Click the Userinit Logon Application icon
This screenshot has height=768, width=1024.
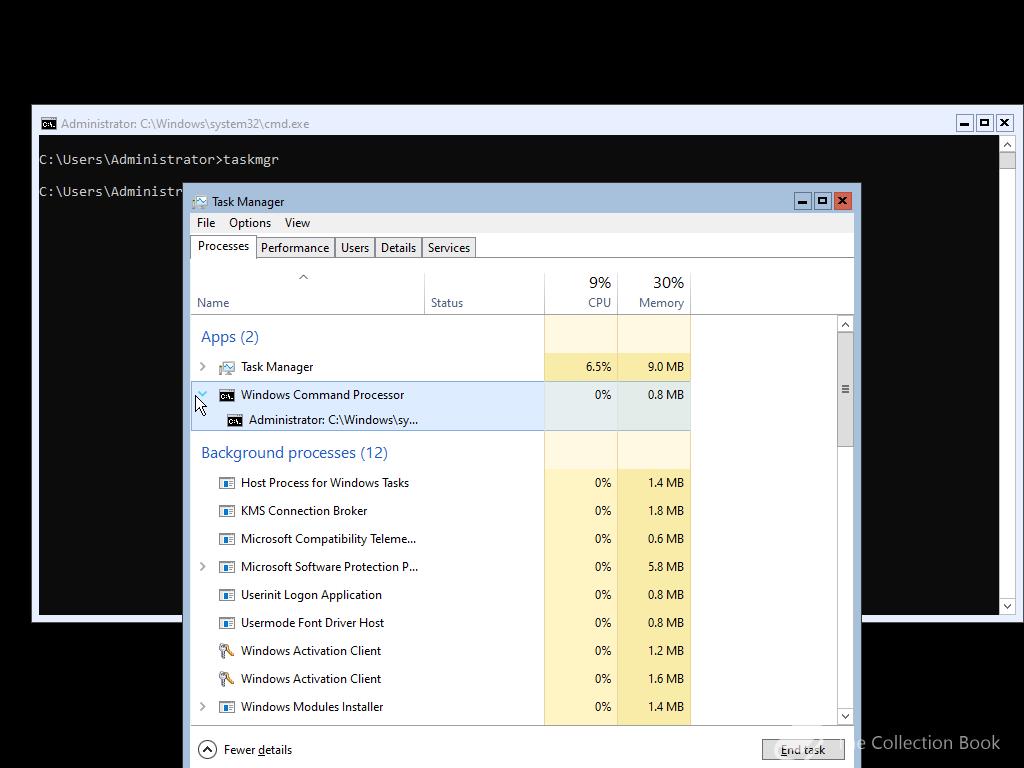[227, 596]
